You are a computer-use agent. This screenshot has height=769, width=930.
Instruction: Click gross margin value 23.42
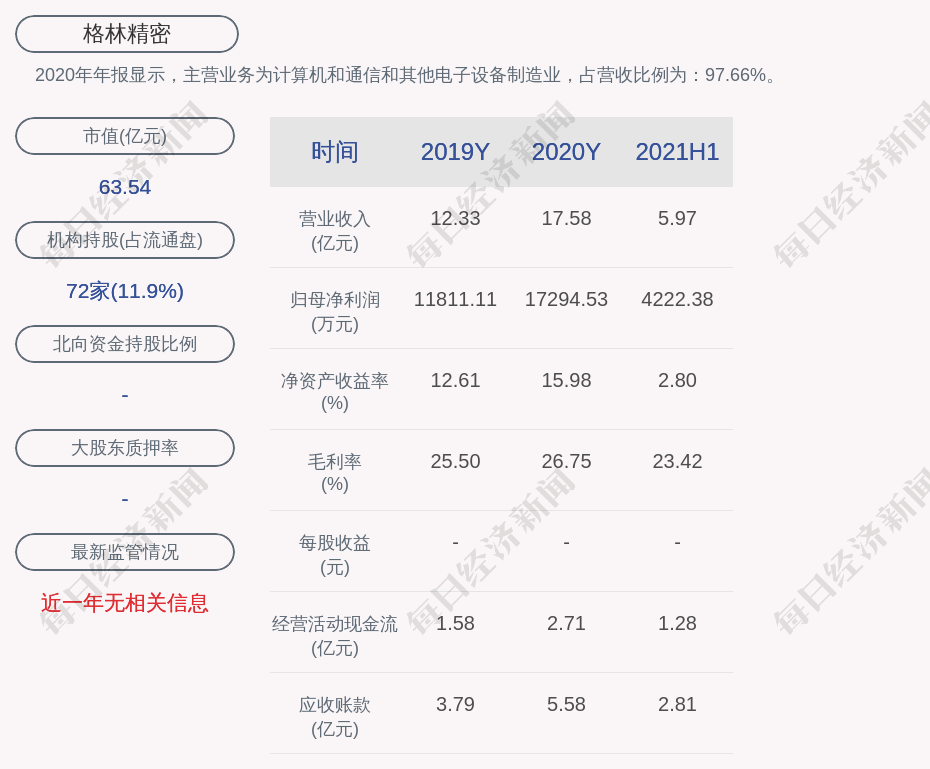pos(677,461)
